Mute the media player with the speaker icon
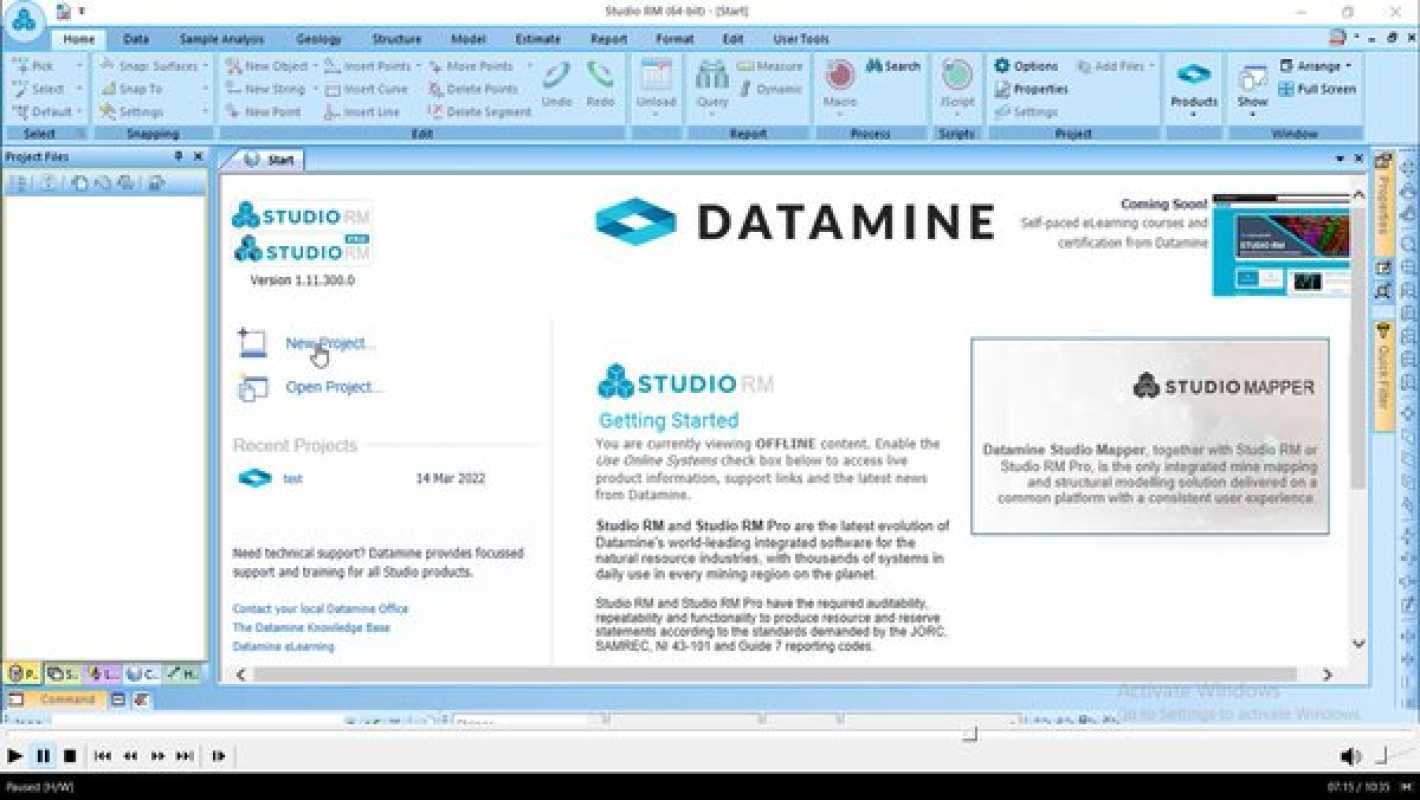The image size is (1420, 800). coord(1349,757)
